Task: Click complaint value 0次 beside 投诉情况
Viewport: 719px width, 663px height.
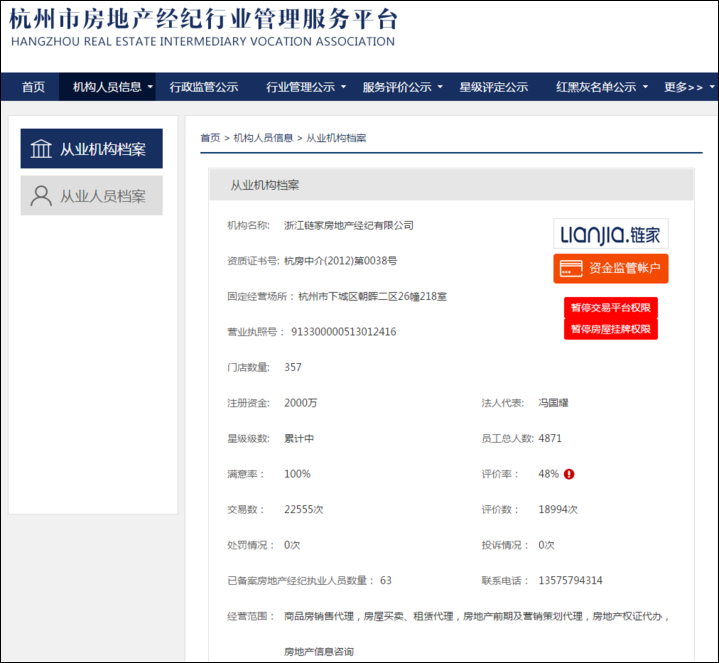Action: [x=547, y=545]
